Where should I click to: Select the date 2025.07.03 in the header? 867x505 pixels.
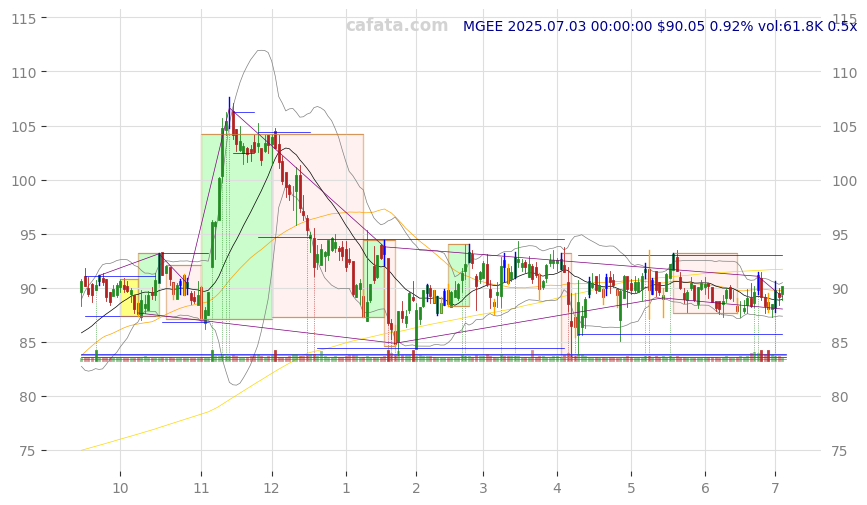tap(546, 26)
